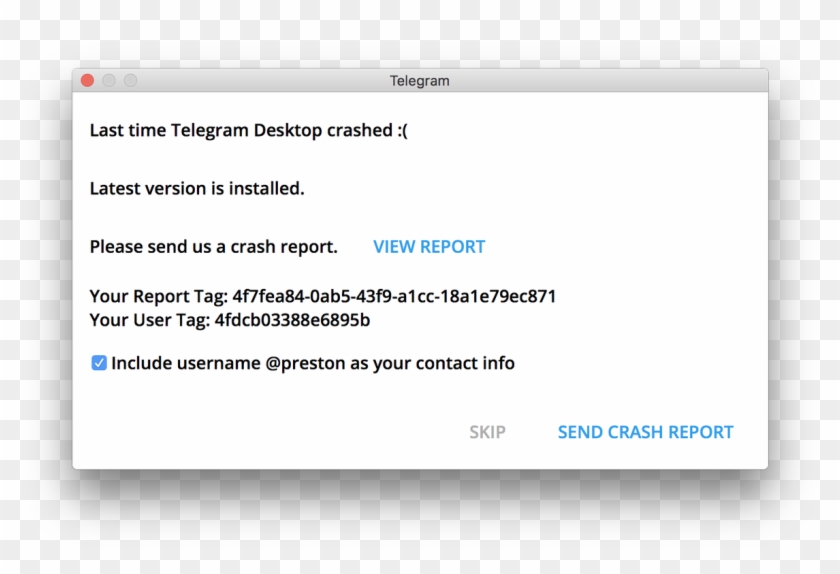Click the "Please send us a crash report." text
Screen dimensions: 840x574
(x=214, y=247)
